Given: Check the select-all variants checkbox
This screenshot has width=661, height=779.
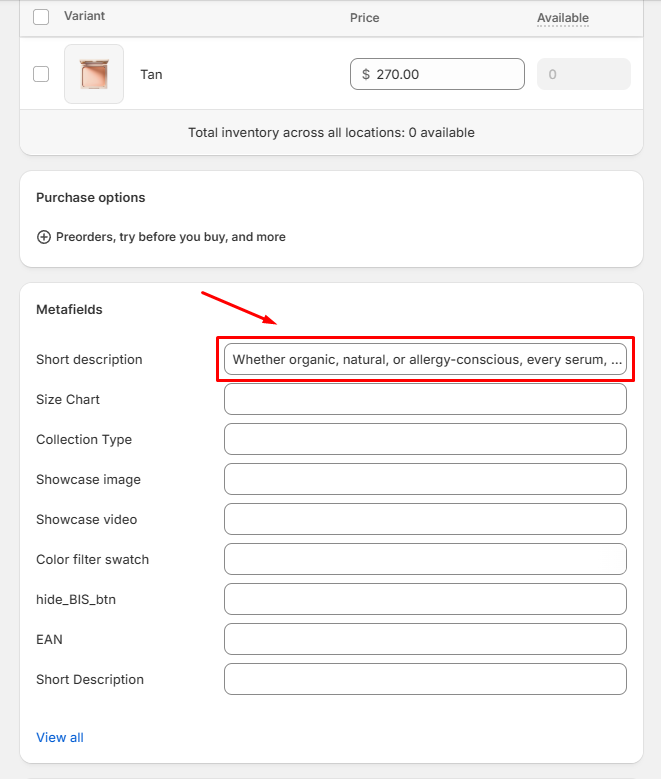Looking at the screenshot, I should coord(41,17).
